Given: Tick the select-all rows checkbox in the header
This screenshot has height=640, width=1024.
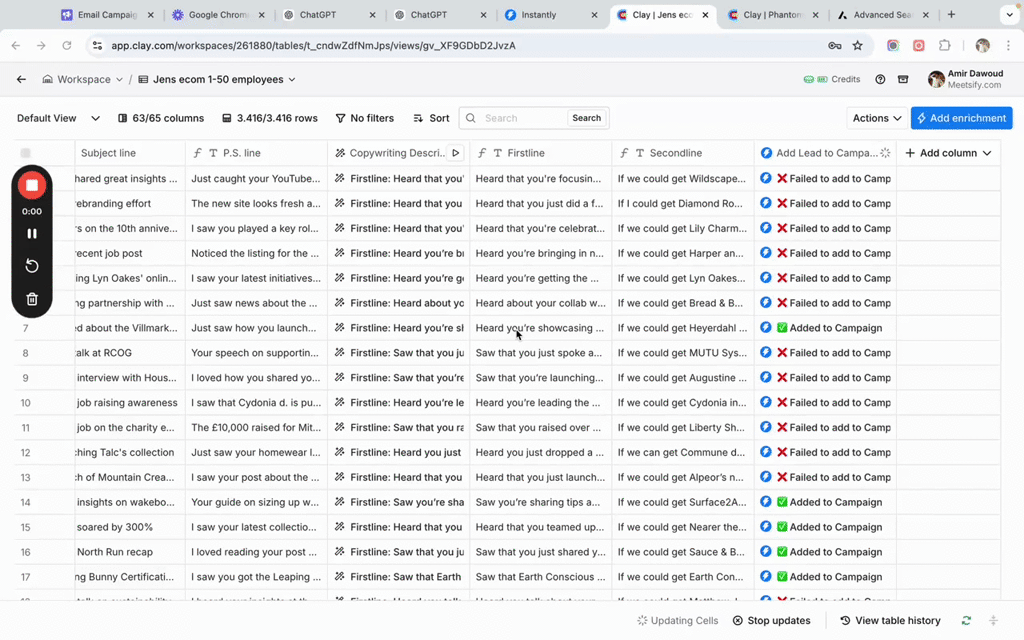Looking at the screenshot, I should coord(26,153).
